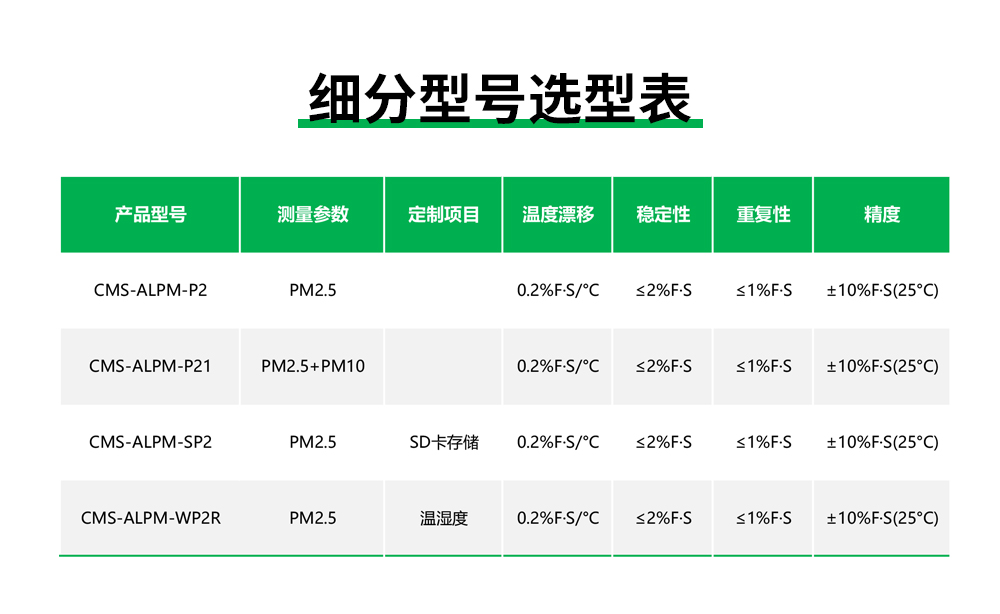Click the PM2.5+PM10 parameter cell
Image resolution: width=1000 pixels, height=614 pixels.
pyautogui.click(x=312, y=366)
